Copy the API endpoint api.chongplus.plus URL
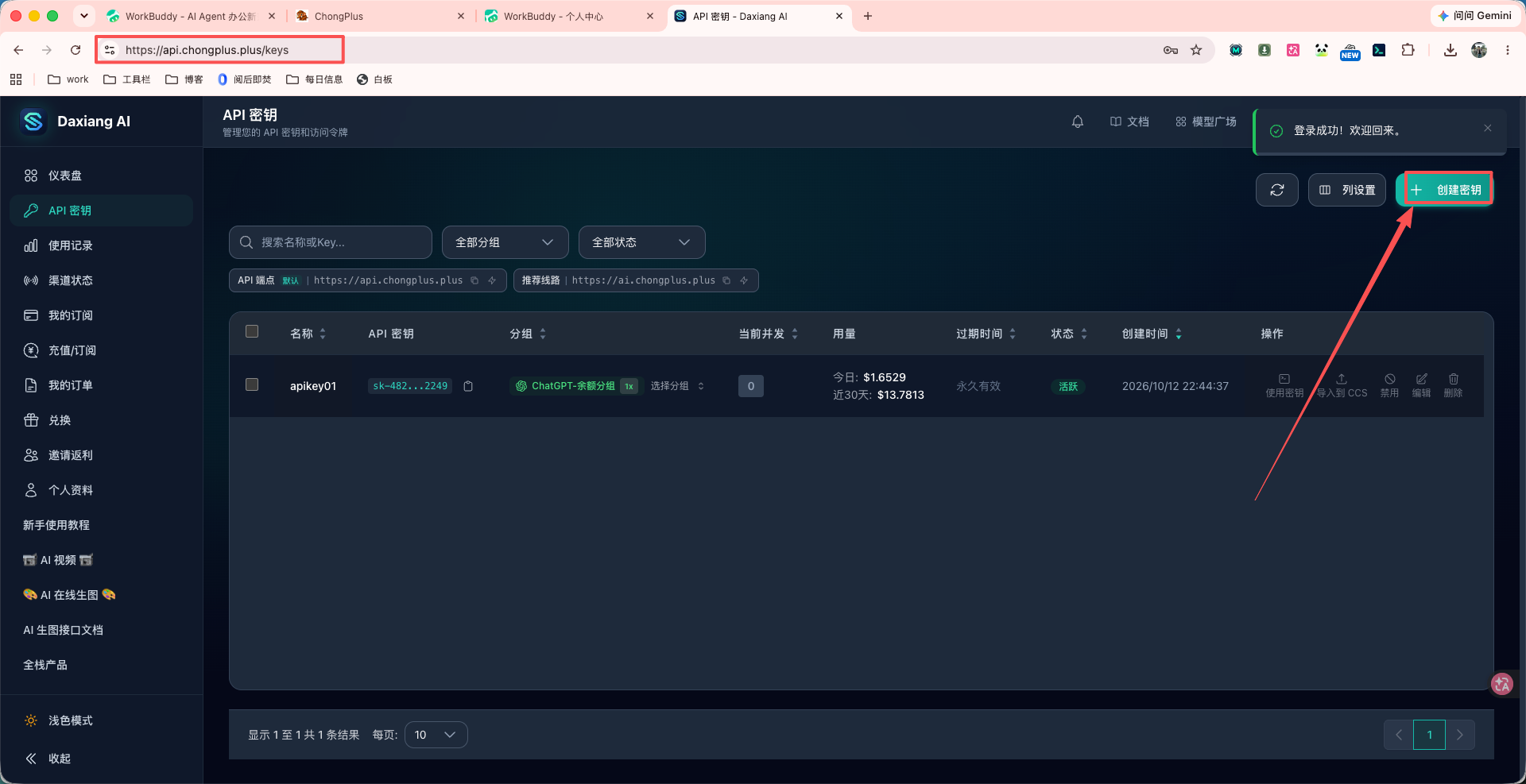The width and height of the screenshot is (1526, 784). (x=474, y=280)
